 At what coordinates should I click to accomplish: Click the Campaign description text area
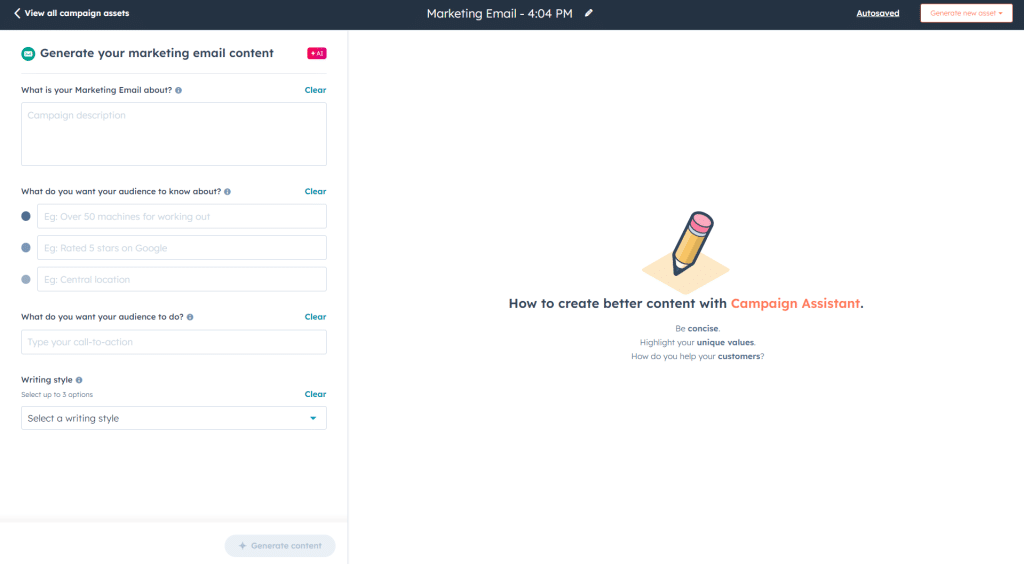point(173,134)
